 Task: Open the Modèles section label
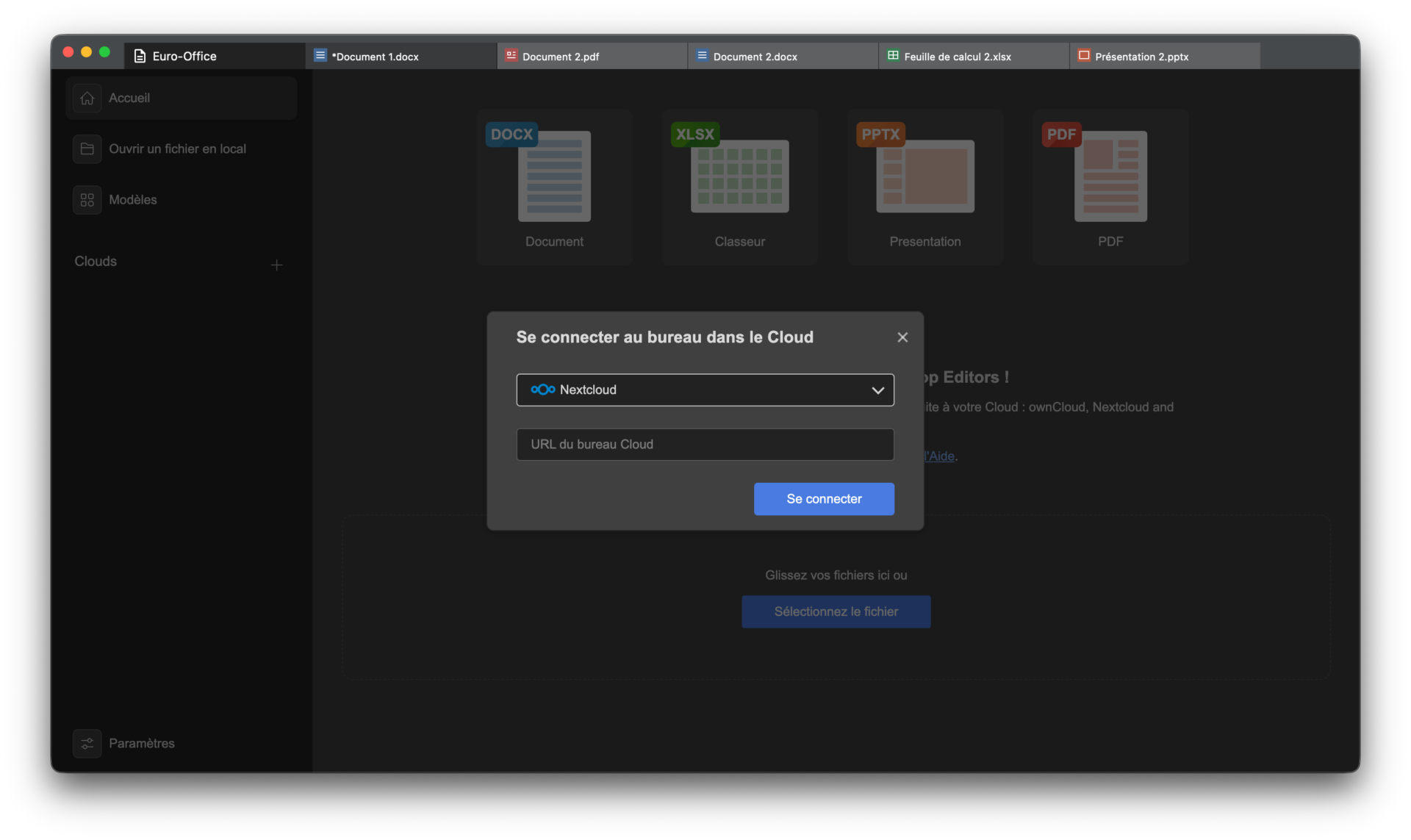point(132,199)
